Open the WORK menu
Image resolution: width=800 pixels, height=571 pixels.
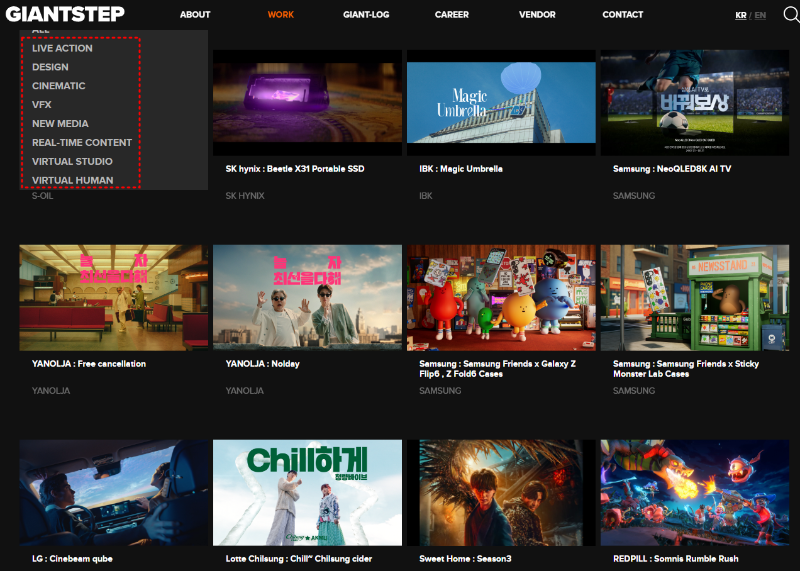(x=281, y=15)
